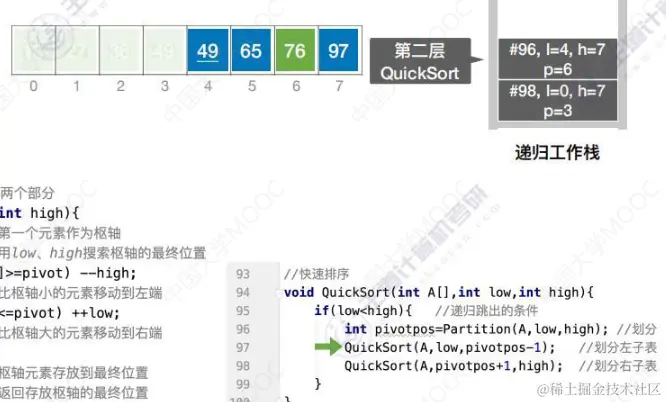Select the stack frame '#96, l=4, h=7 p=6'
The width and height of the screenshot is (666, 402).
point(557,59)
